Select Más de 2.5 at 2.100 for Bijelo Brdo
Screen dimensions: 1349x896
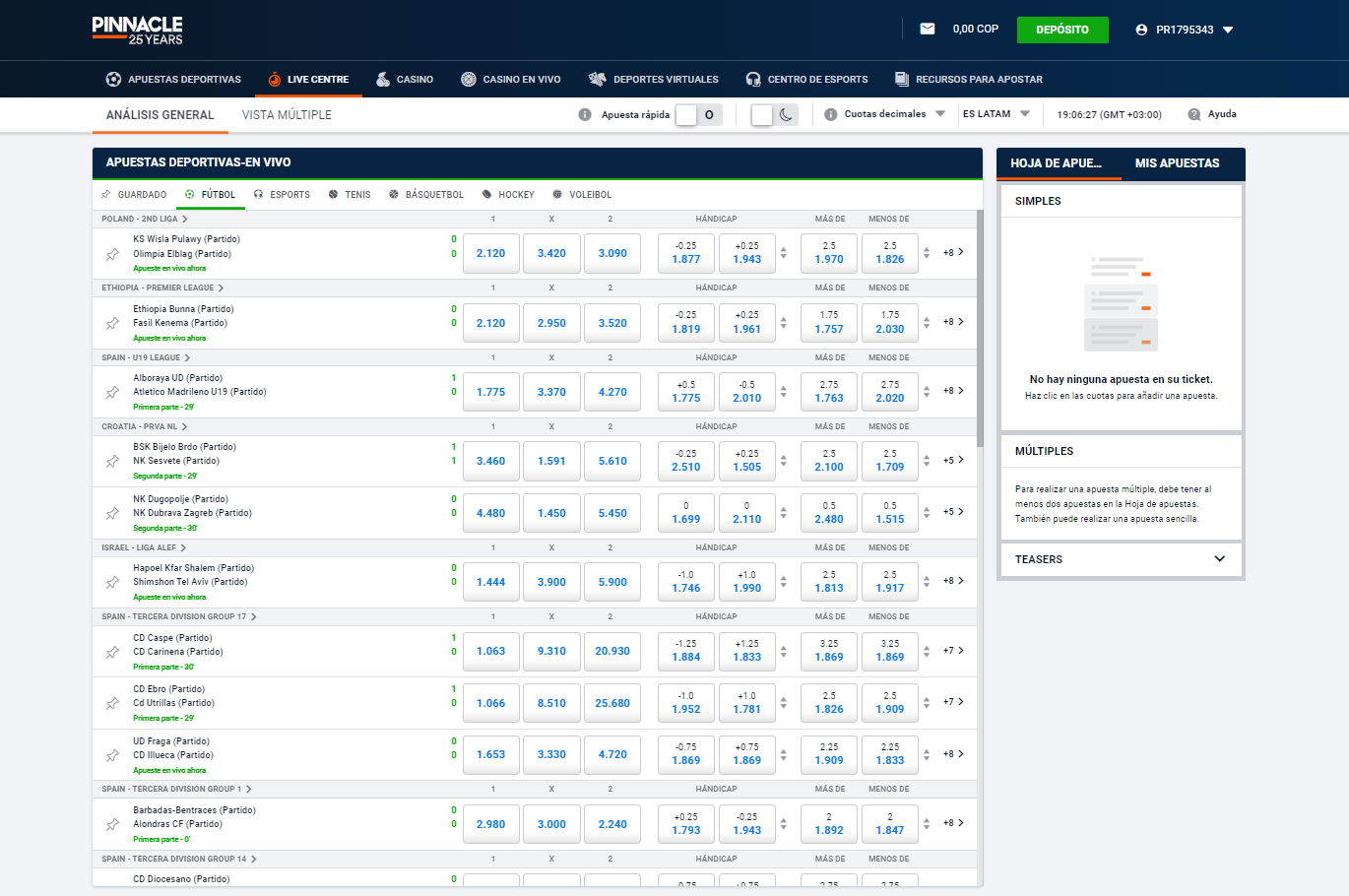829,461
